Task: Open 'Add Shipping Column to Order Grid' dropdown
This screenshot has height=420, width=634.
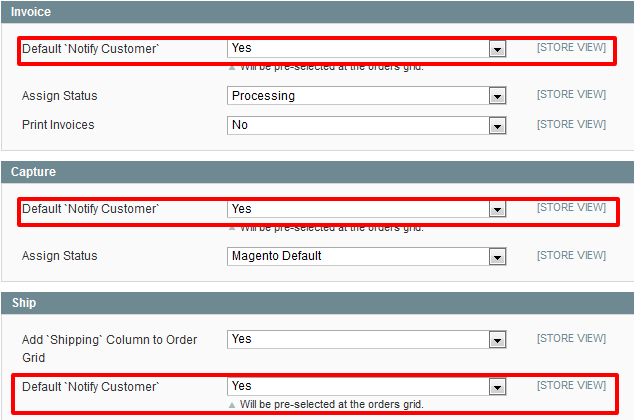Action: [x=365, y=340]
